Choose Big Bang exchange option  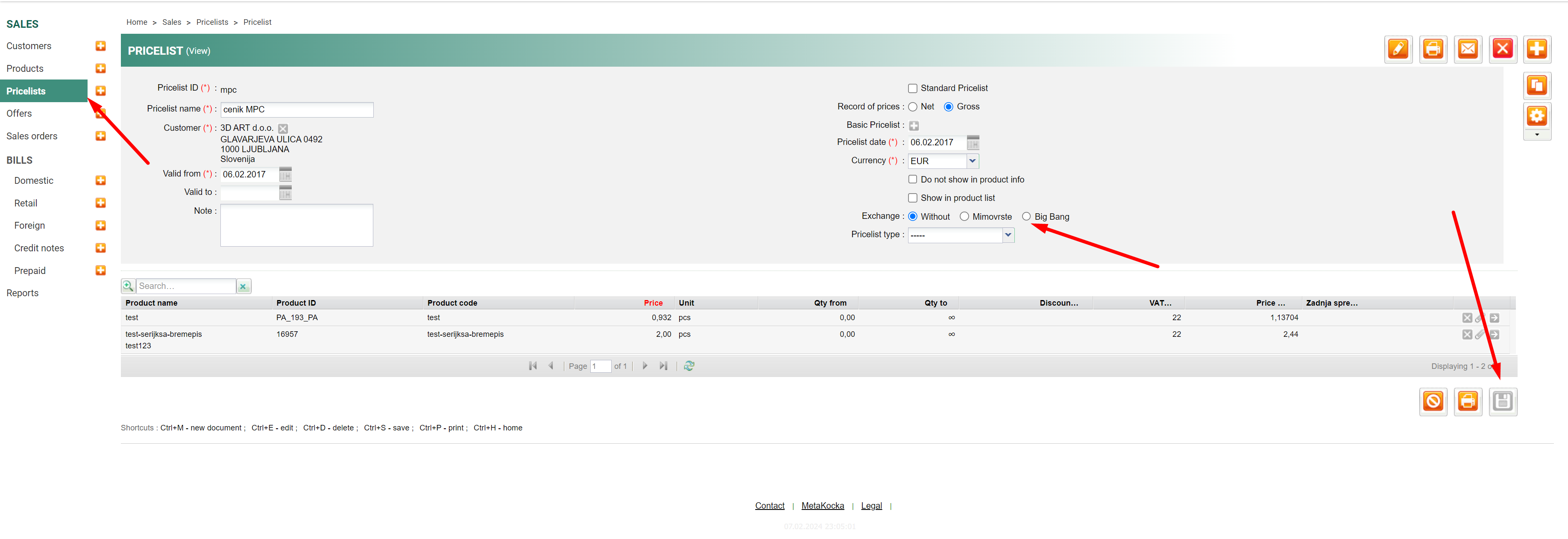(1026, 217)
